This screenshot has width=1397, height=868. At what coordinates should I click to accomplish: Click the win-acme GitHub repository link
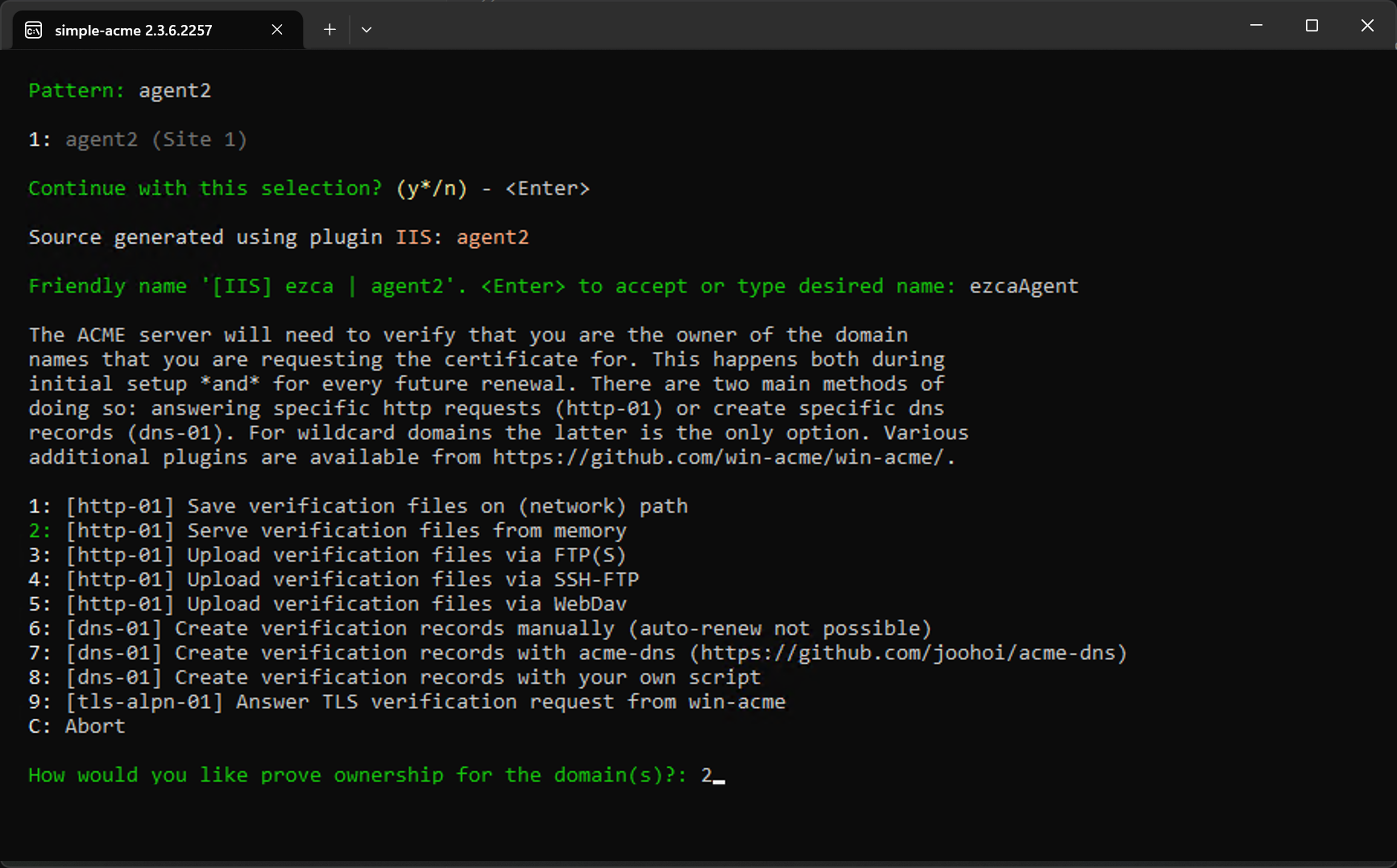coord(715,457)
